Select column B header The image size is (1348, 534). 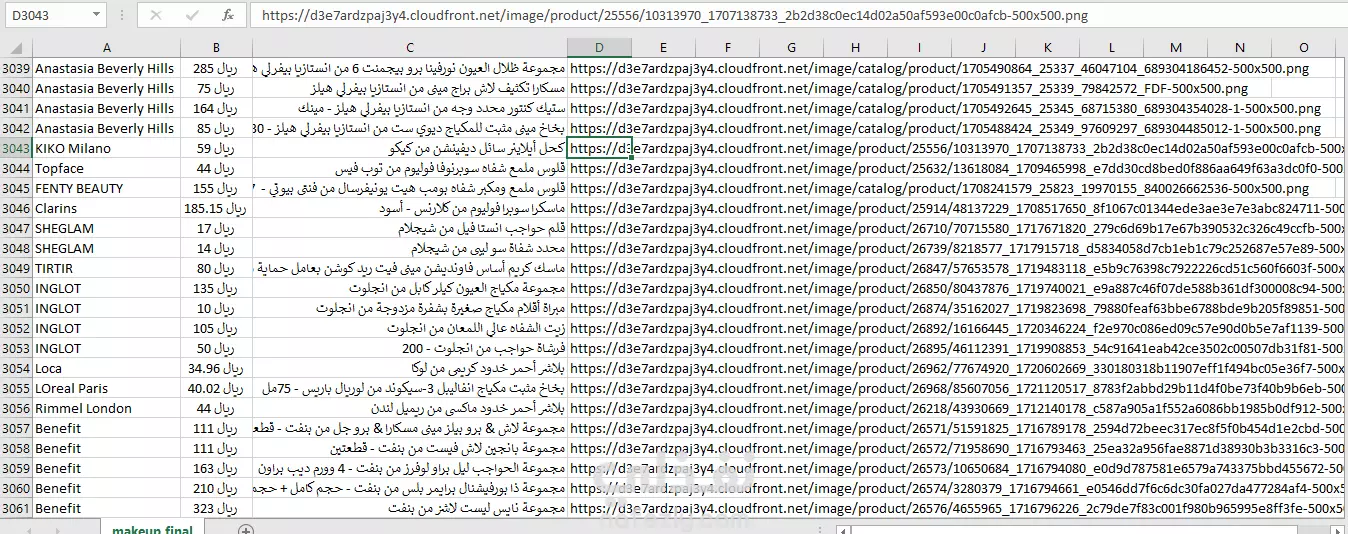click(216, 48)
